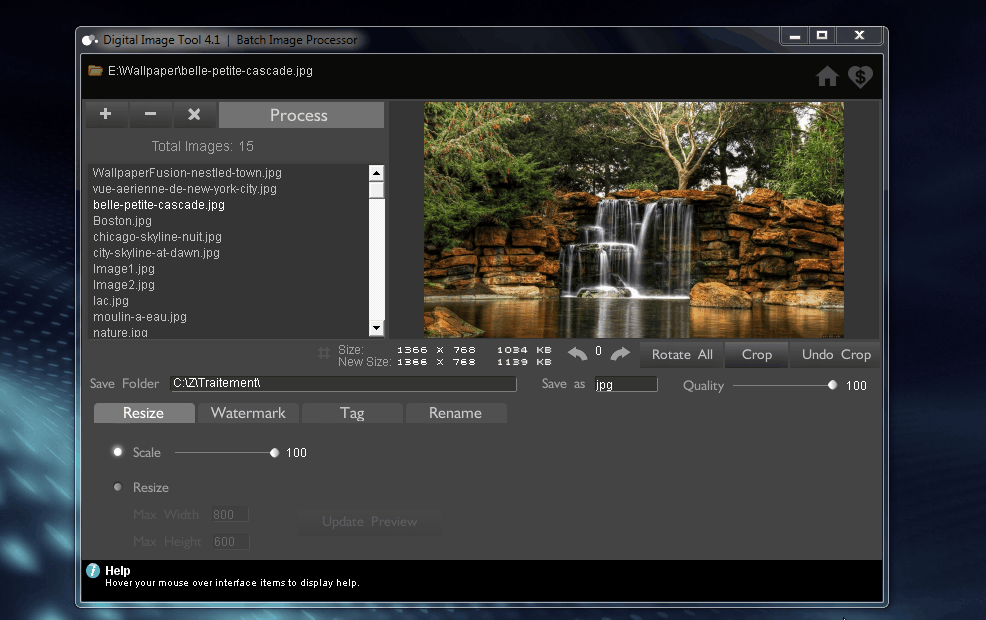This screenshot has width=986, height=620.
Task: Rotate image right with the redo arrow
Action: tap(620, 353)
